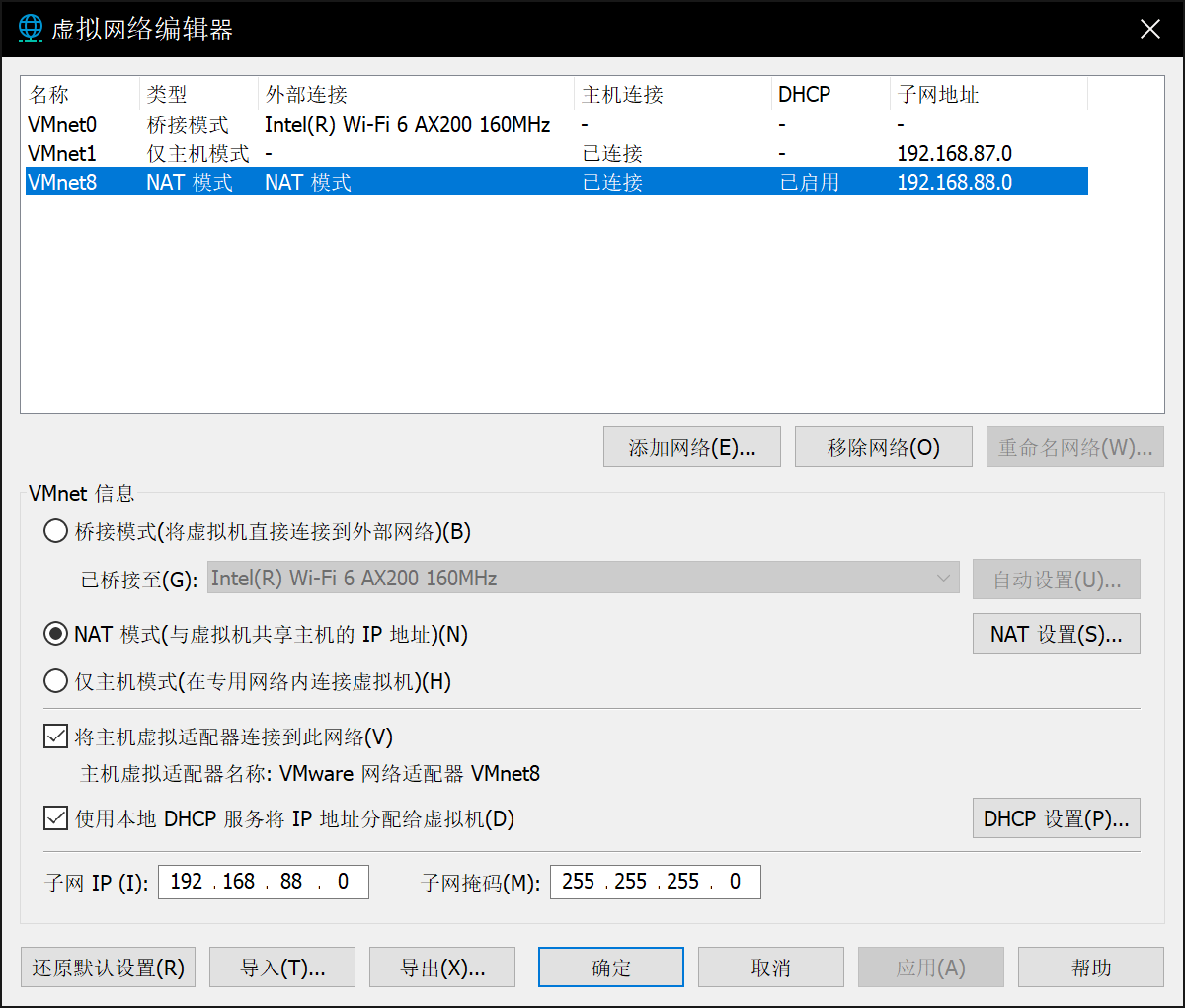Toggle 将主机虚拟适配器连接到此网络 checkbox

point(56,737)
